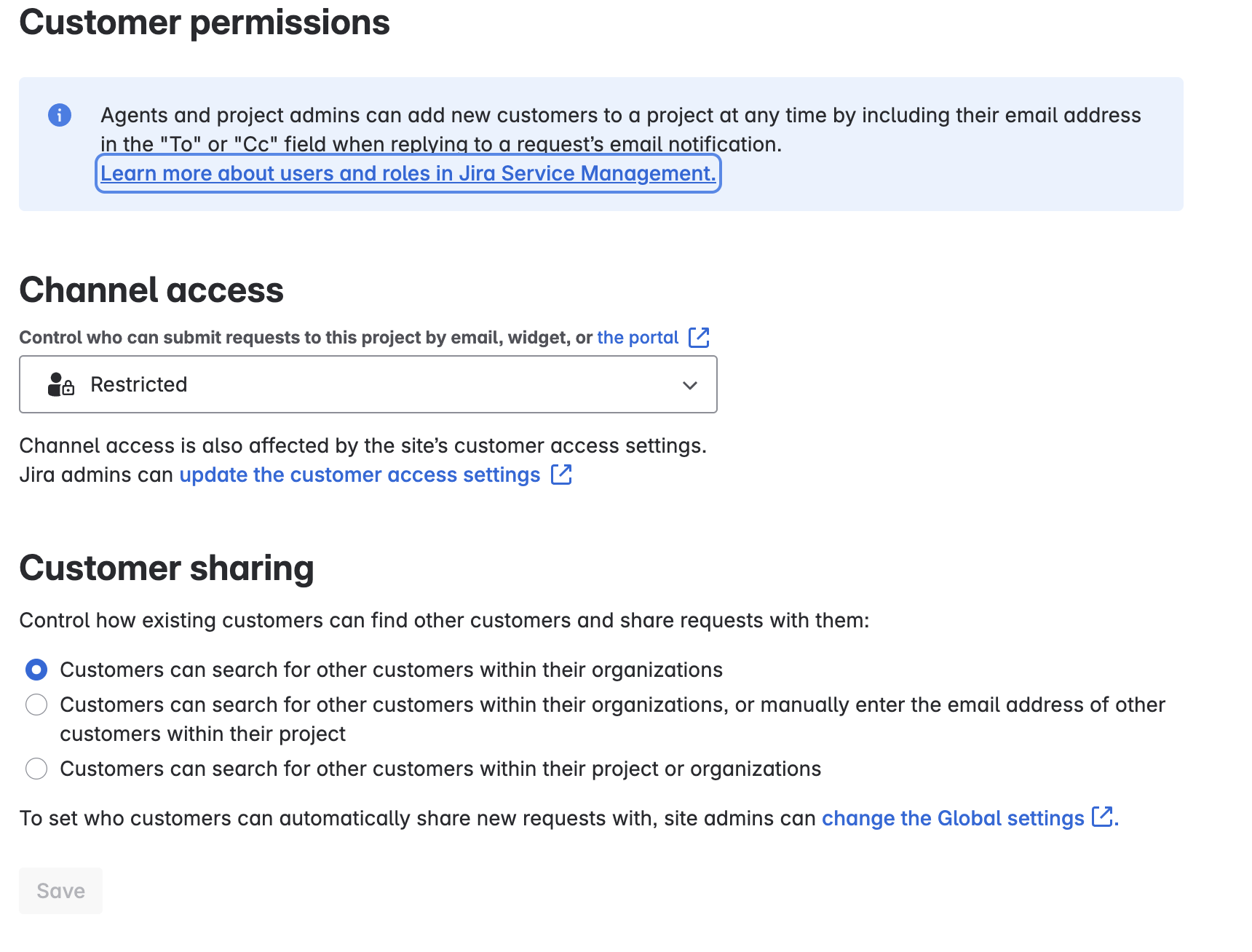Click the "Channel access" section heading
Image resolution: width=1252 pixels, height=952 pixels.
pos(151,290)
